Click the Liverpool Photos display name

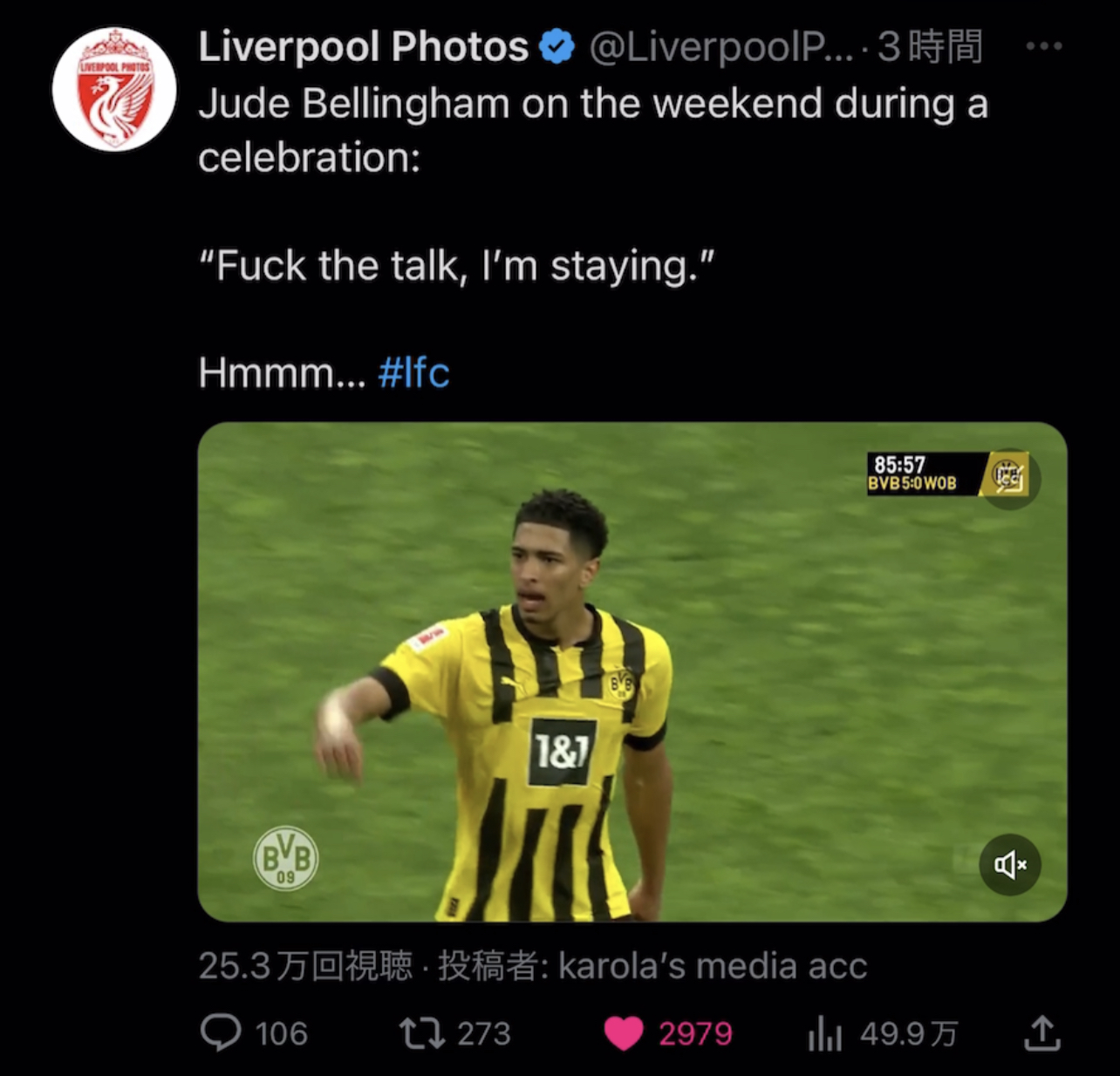pyautogui.click(x=363, y=47)
